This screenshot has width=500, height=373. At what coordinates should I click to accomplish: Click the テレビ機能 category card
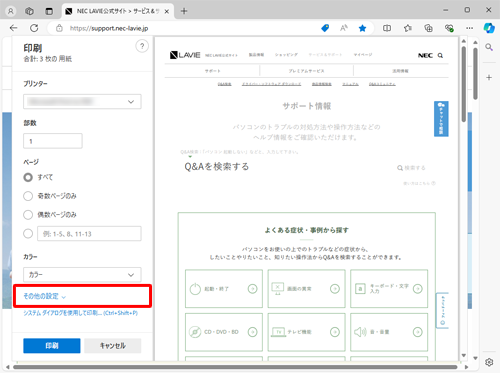pyautogui.click(x=306, y=332)
